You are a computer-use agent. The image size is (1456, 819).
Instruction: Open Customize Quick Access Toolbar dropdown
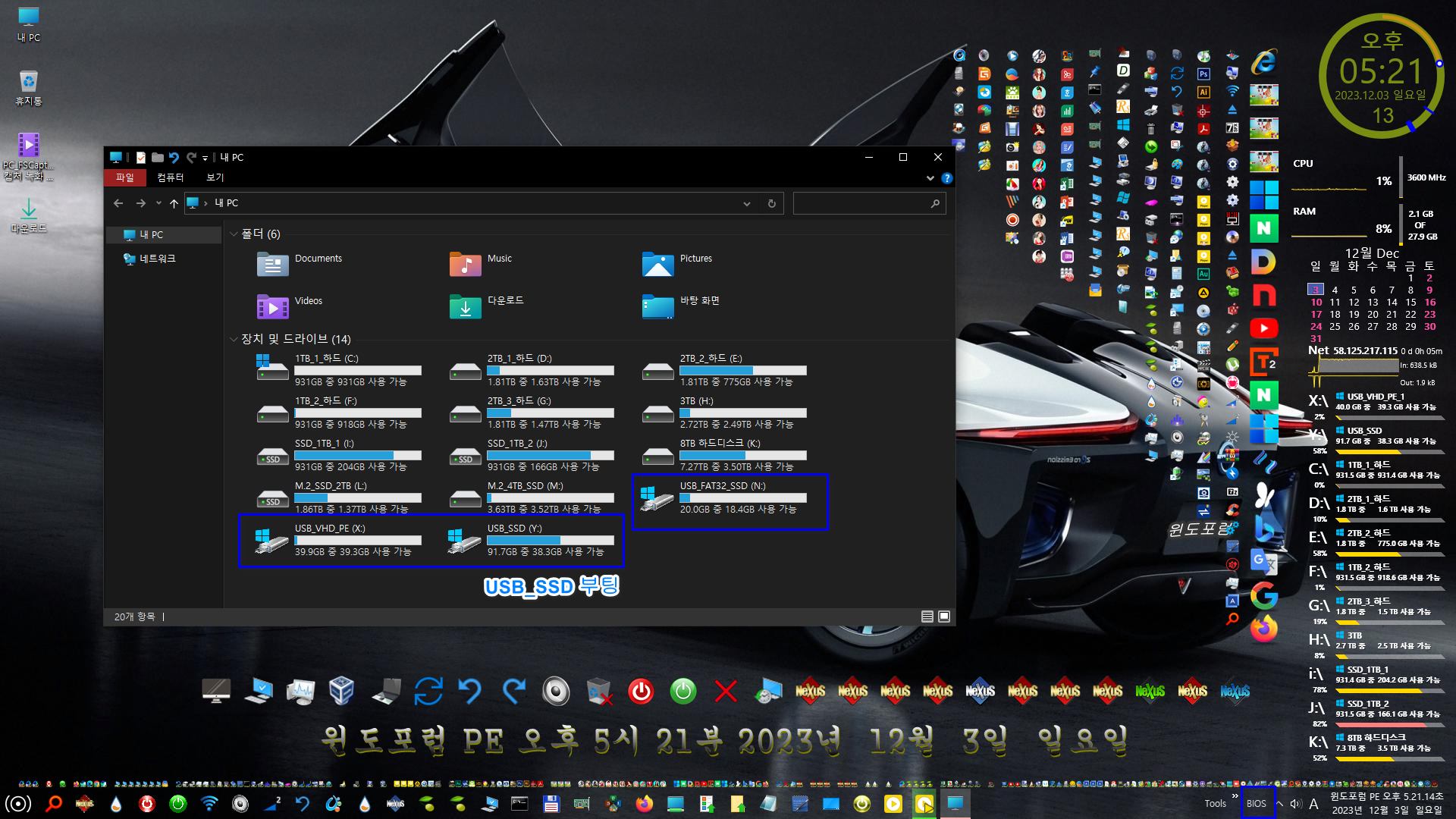point(206,158)
